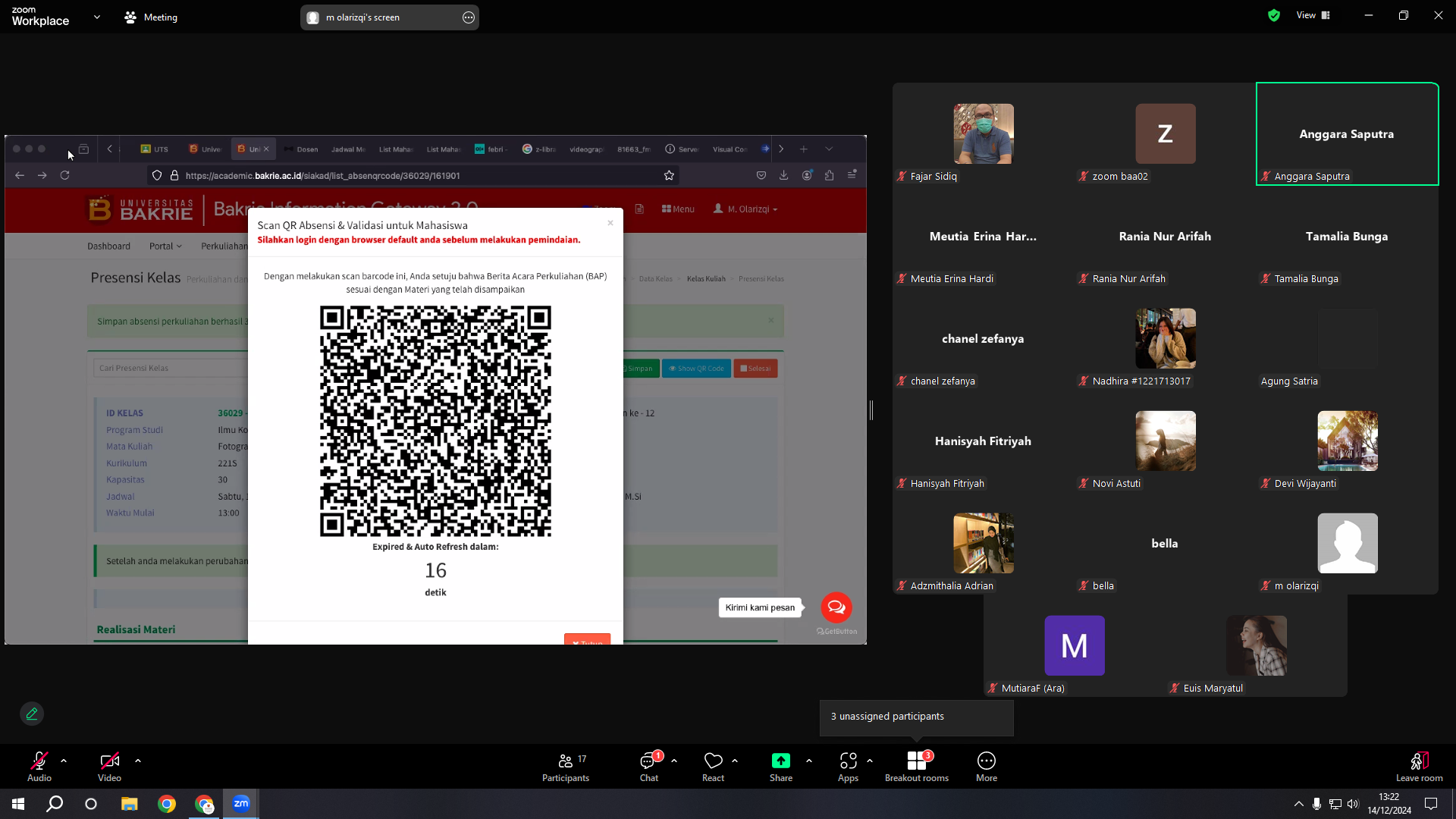Open the red chat bubble 'Kirimi kami pesan'
The width and height of the screenshot is (1456, 819).
(836, 607)
